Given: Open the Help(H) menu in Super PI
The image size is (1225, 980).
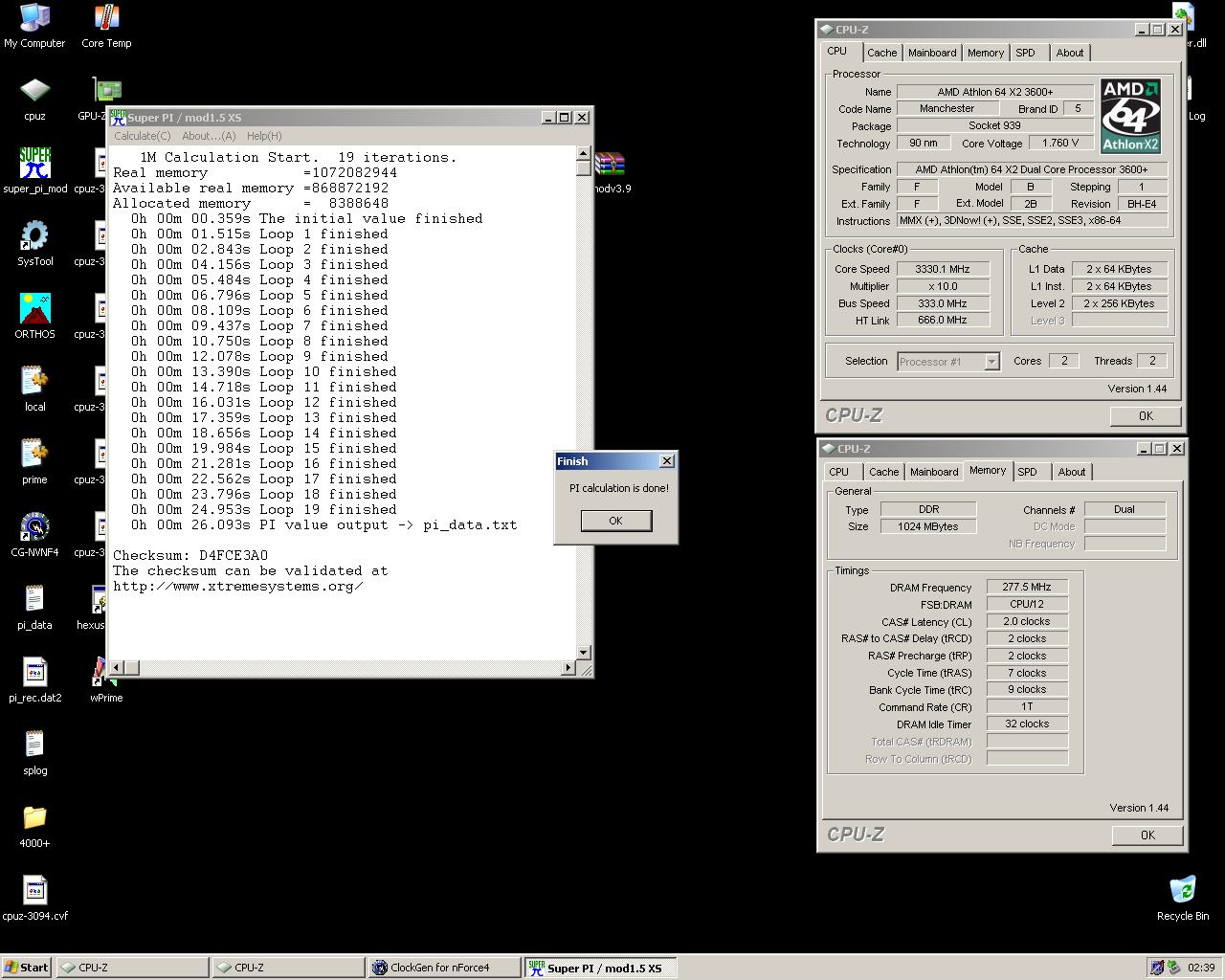Looking at the screenshot, I should pyautogui.click(x=264, y=136).
